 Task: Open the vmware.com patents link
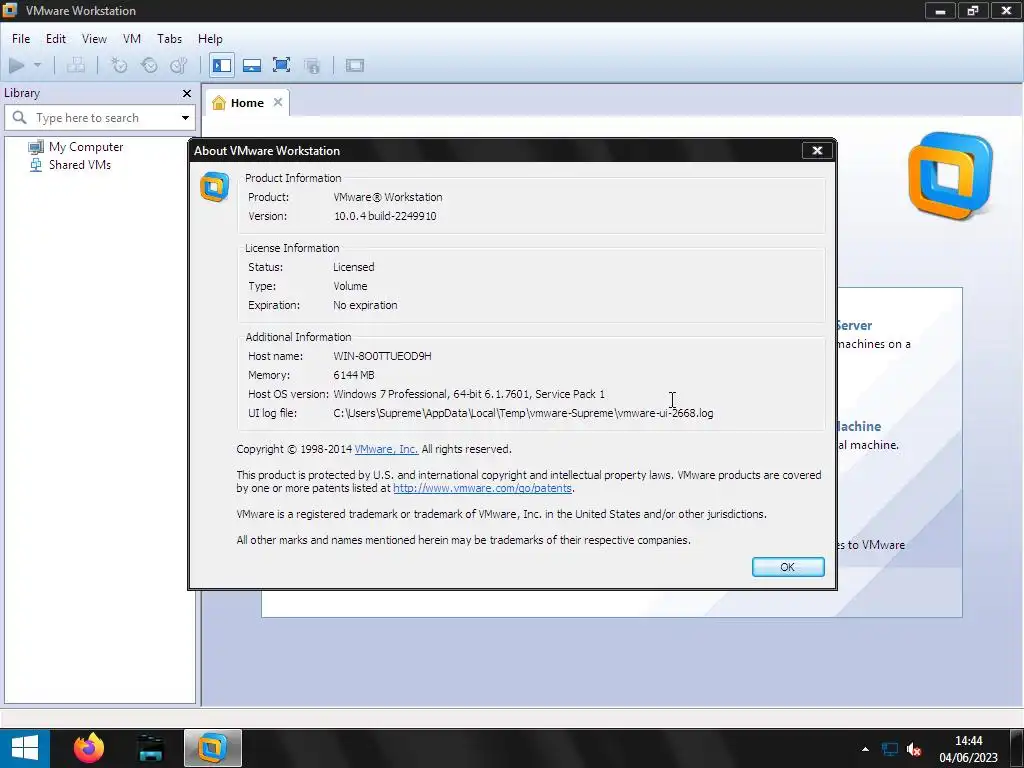pos(483,488)
